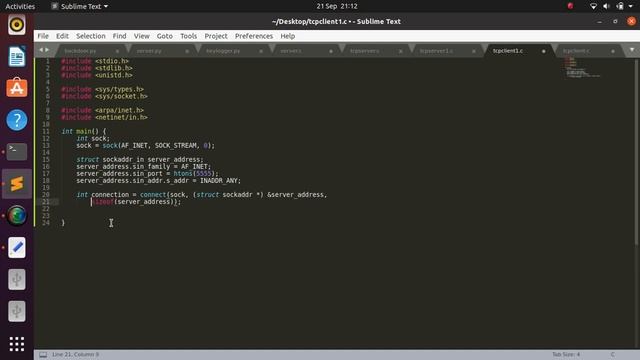Show Applications grid
This screenshot has width=640, height=360.
(x=17, y=344)
